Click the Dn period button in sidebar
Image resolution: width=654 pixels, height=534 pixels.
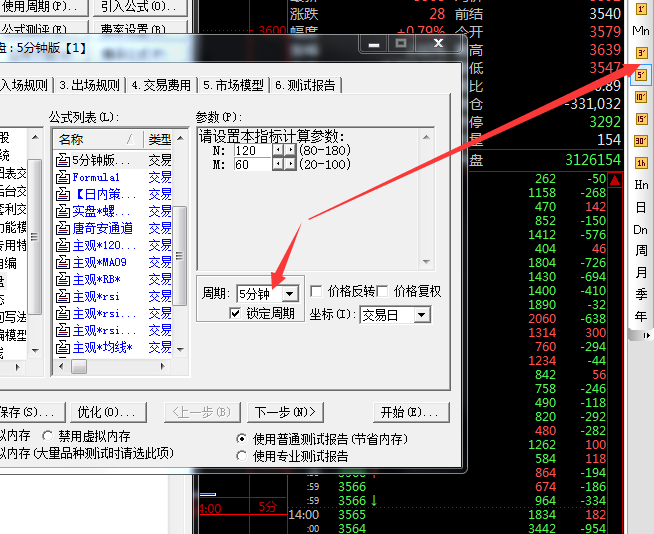(641, 229)
